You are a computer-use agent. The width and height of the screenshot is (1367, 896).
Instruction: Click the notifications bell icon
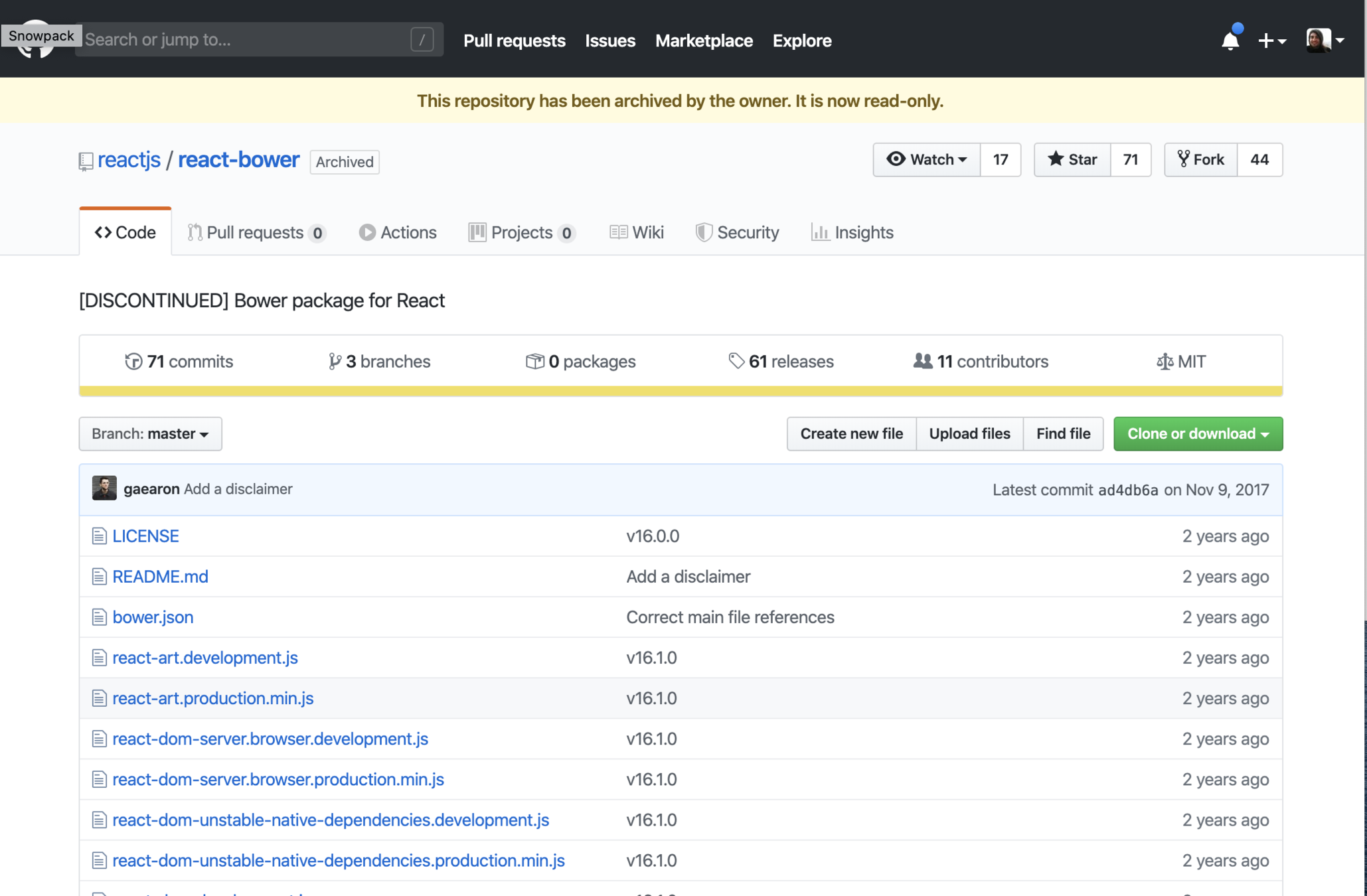[x=1230, y=40]
